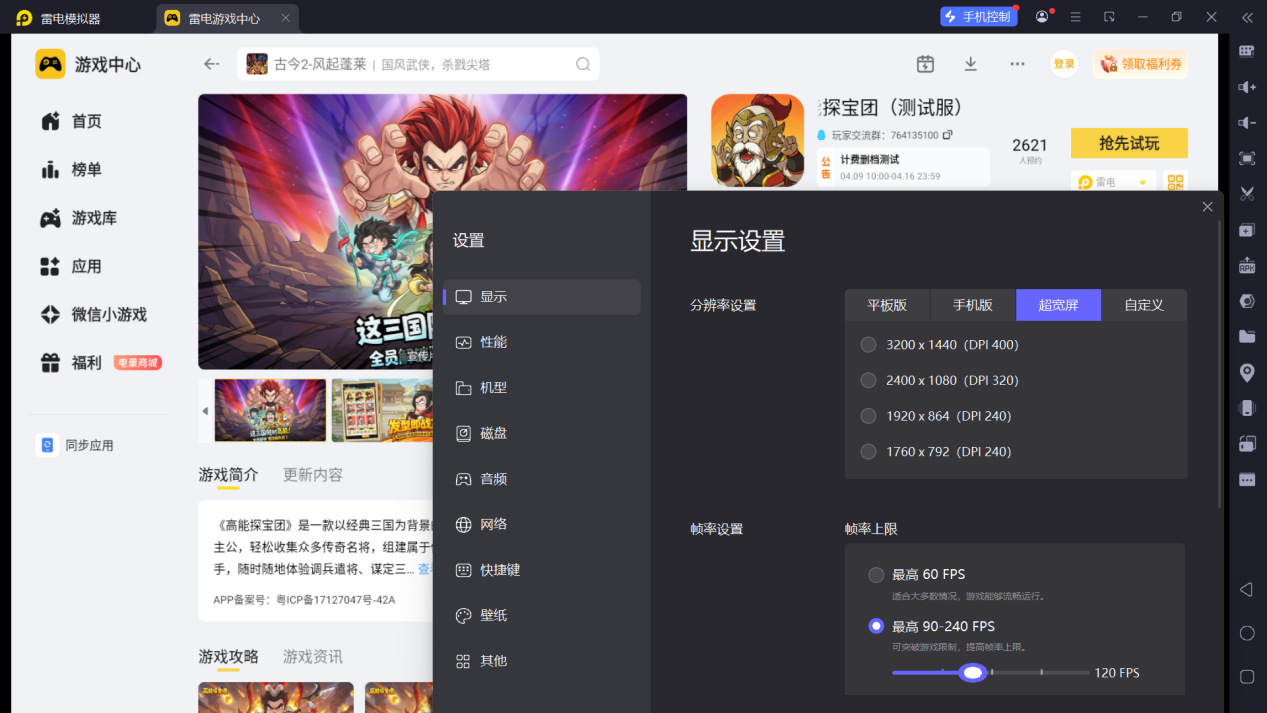Click the FPS slider handle
Screen dimensions: 1267x713
tap(972, 673)
